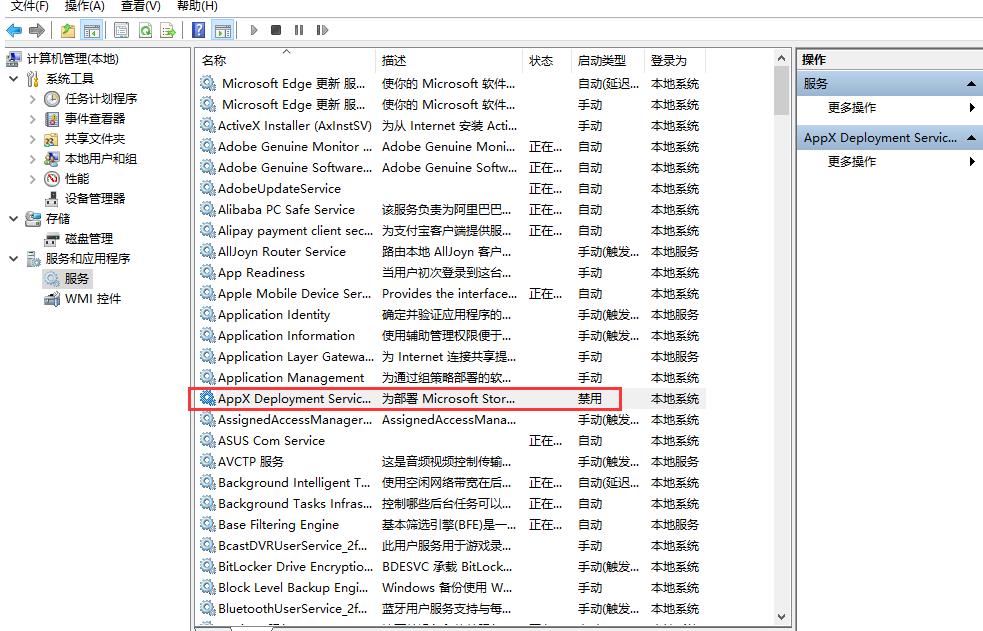Select the App Readiness service
The height and width of the screenshot is (631, 983).
point(451,273)
